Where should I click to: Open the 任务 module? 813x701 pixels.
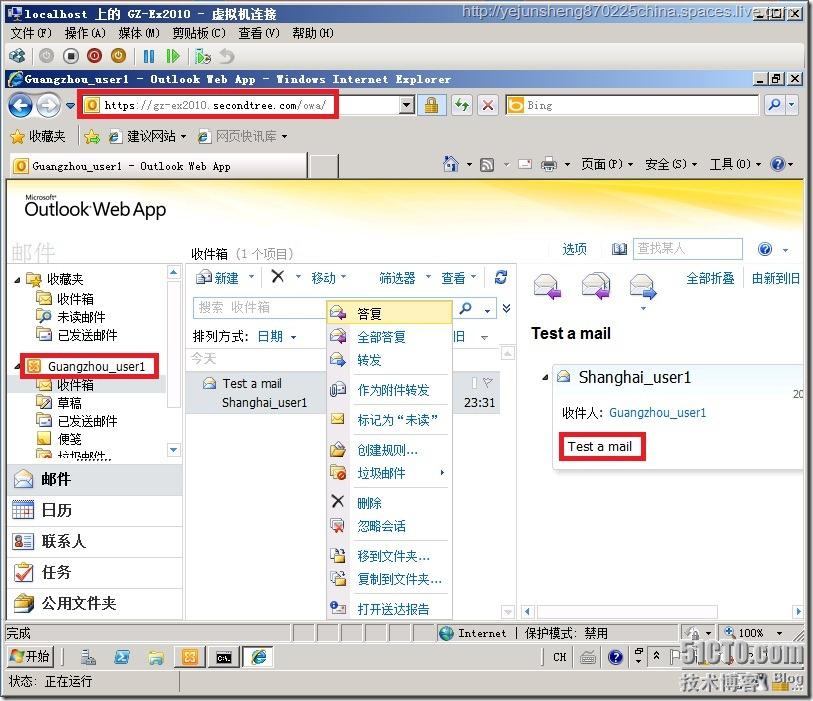pyautogui.click(x=95, y=572)
